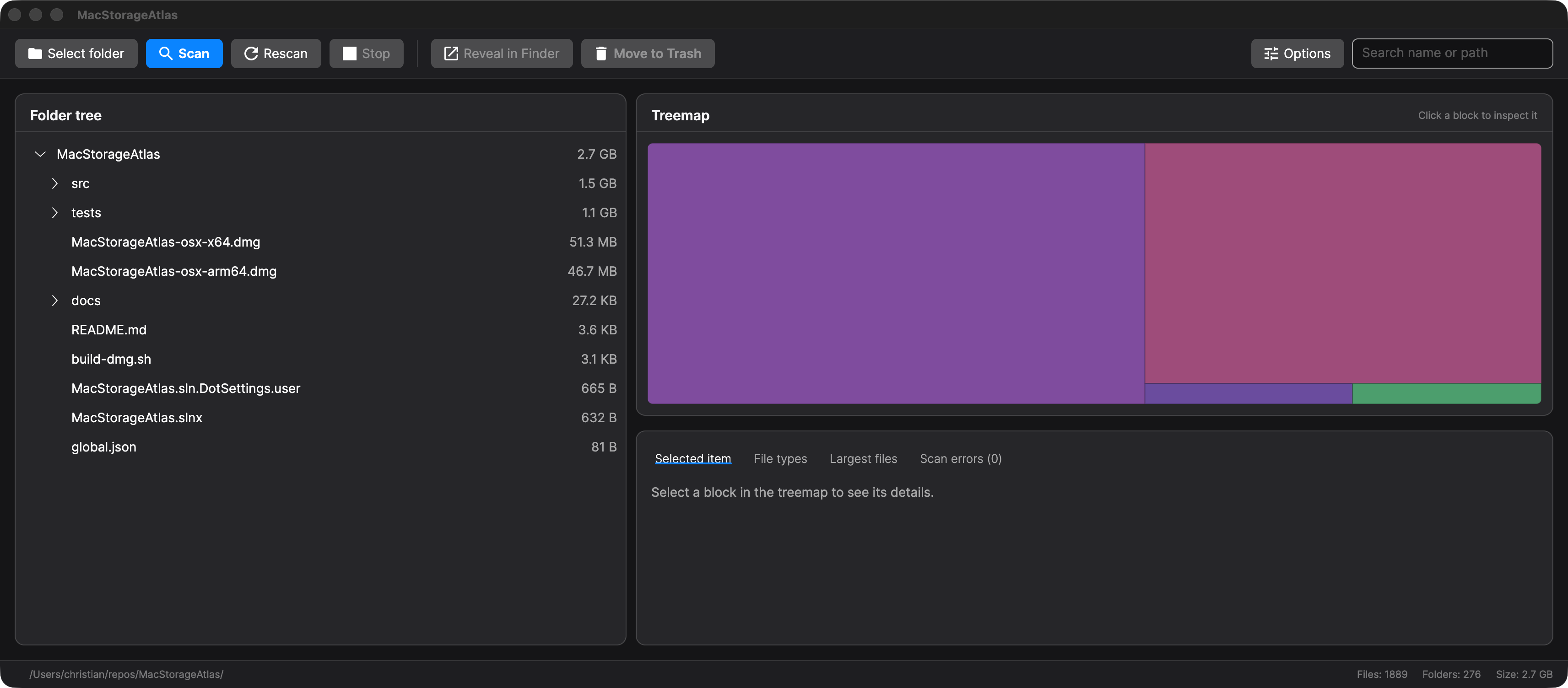The width and height of the screenshot is (1568, 688).
Task: Click the 81 B size value
Action: click(x=604, y=446)
